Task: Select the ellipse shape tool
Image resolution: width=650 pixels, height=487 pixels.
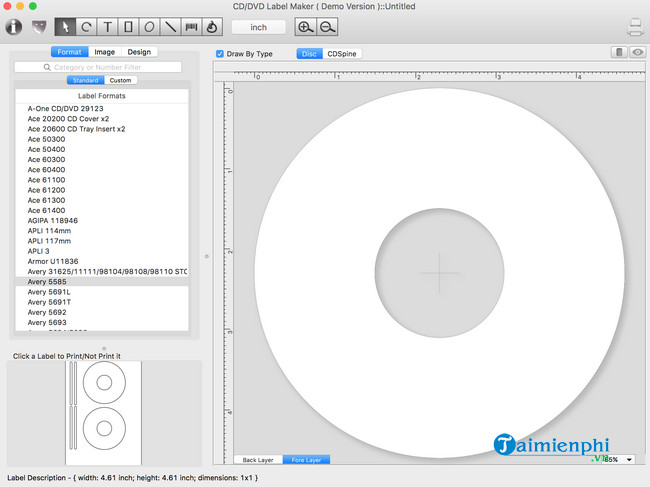Action: coord(150,27)
